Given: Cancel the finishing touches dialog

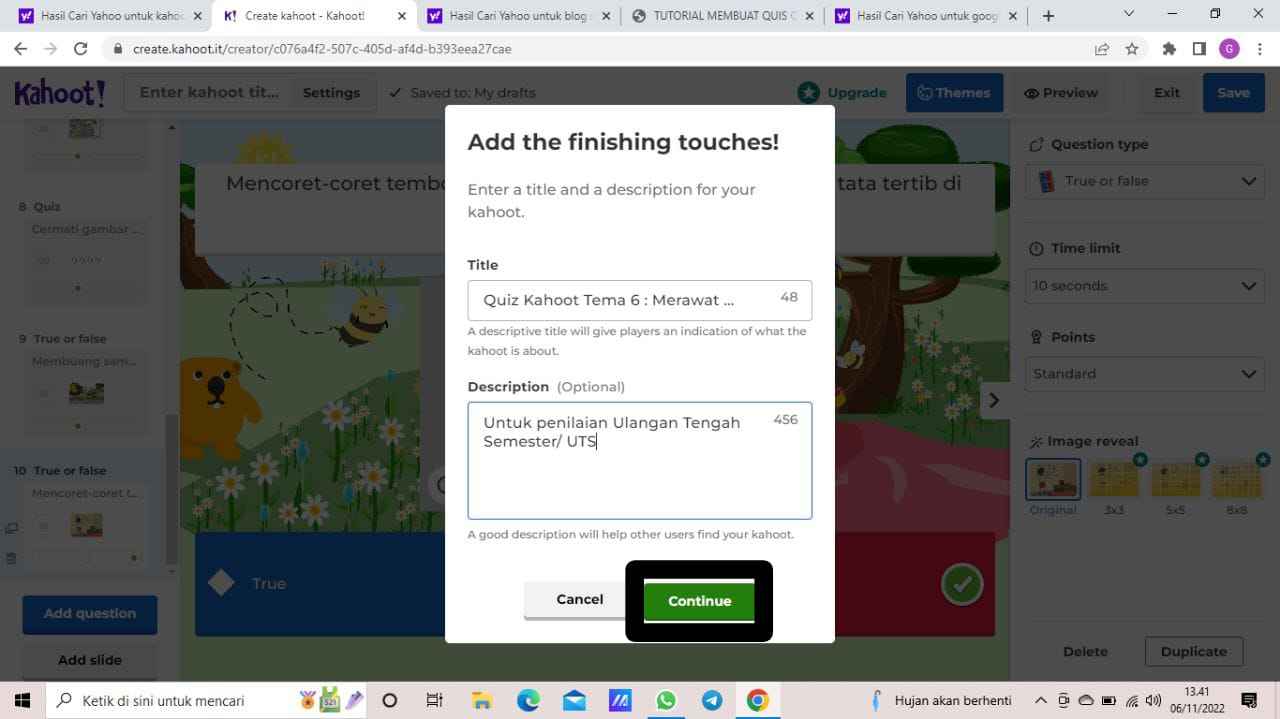Looking at the screenshot, I should coord(579,600).
